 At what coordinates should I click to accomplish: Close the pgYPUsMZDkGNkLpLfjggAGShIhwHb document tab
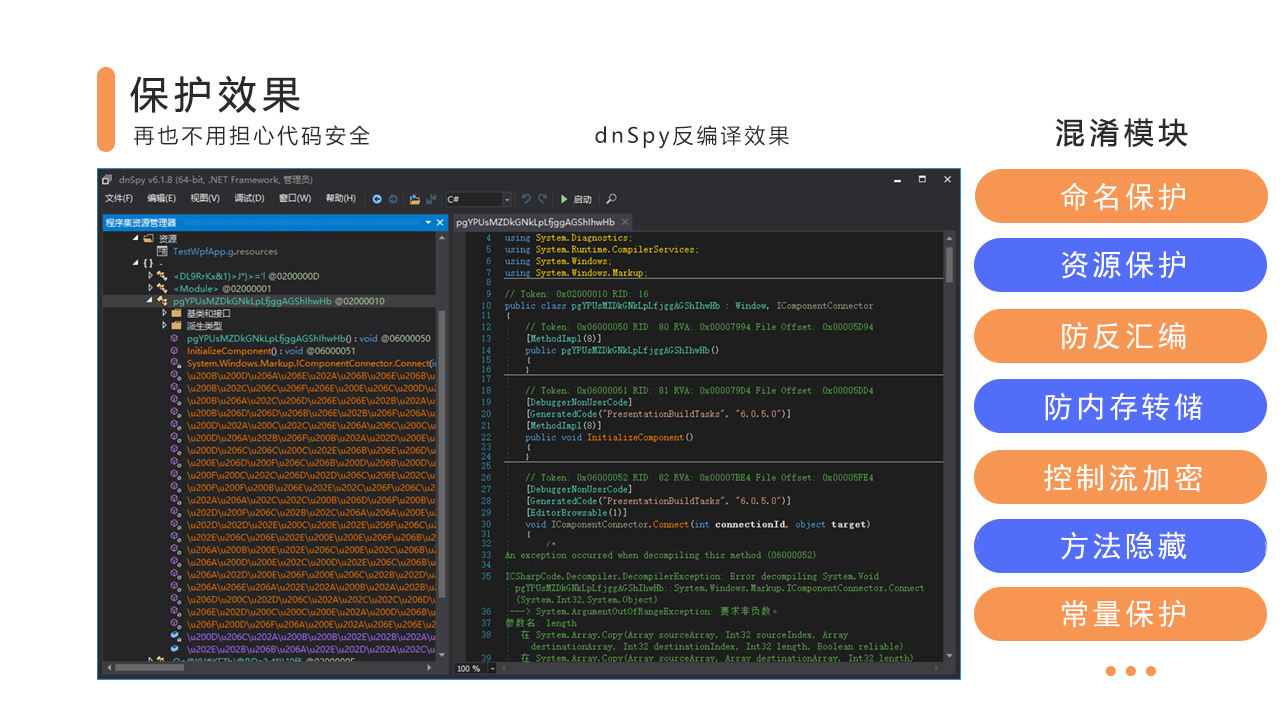625,222
